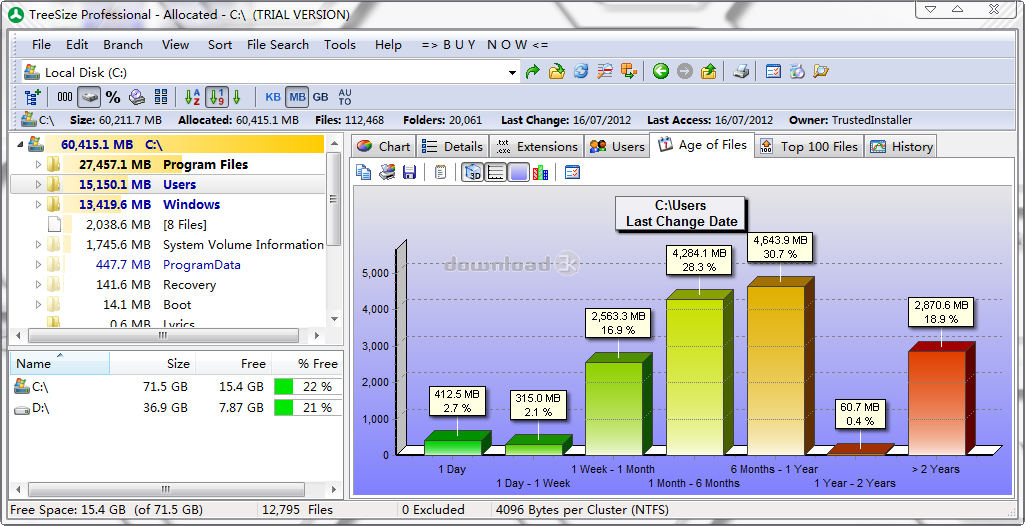The width and height of the screenshot is (1025, 526).
Task: Switch to percent display mode
Action: click(113, 97)
